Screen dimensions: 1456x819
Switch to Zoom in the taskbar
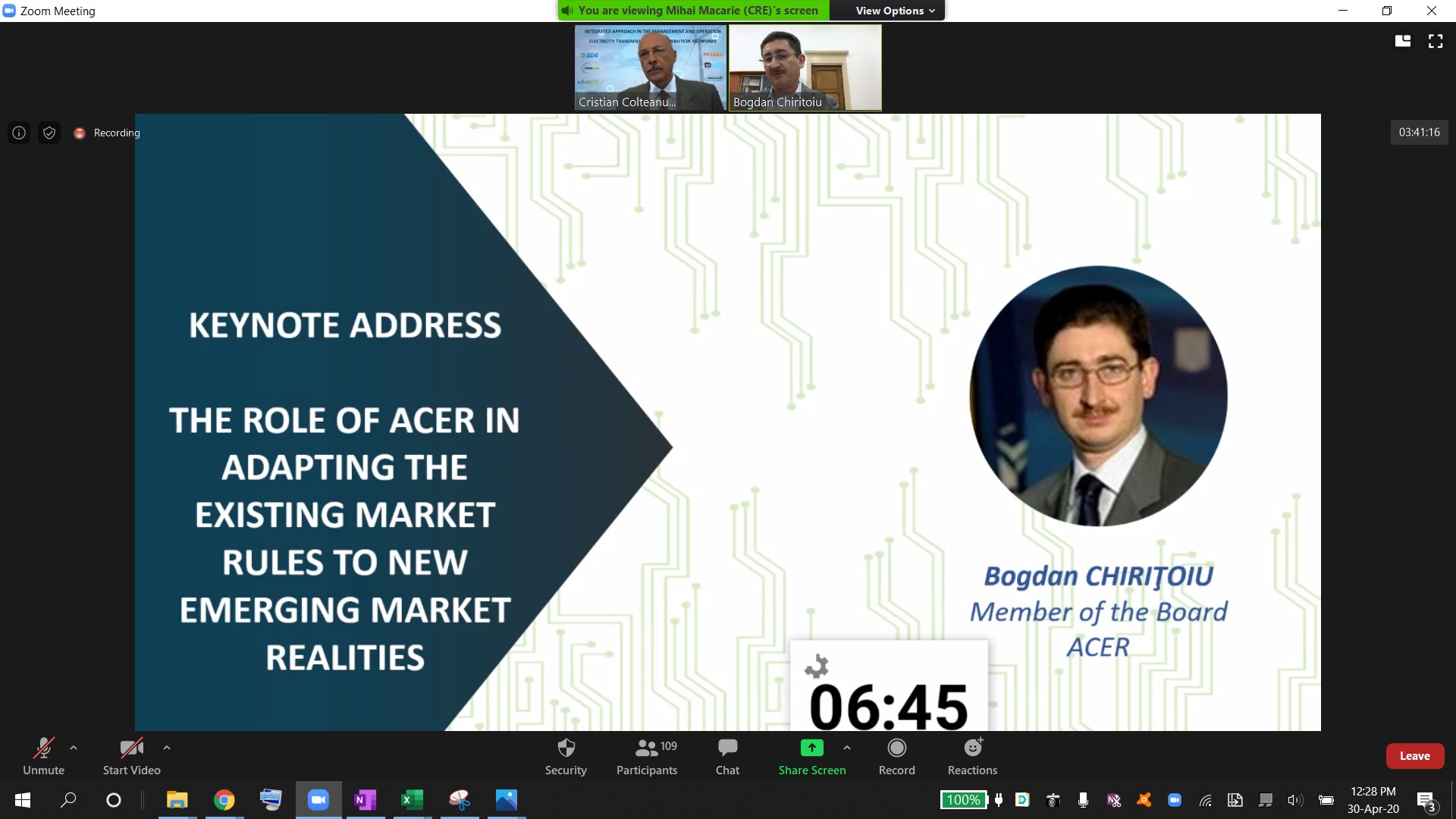(x=318, y=800)
